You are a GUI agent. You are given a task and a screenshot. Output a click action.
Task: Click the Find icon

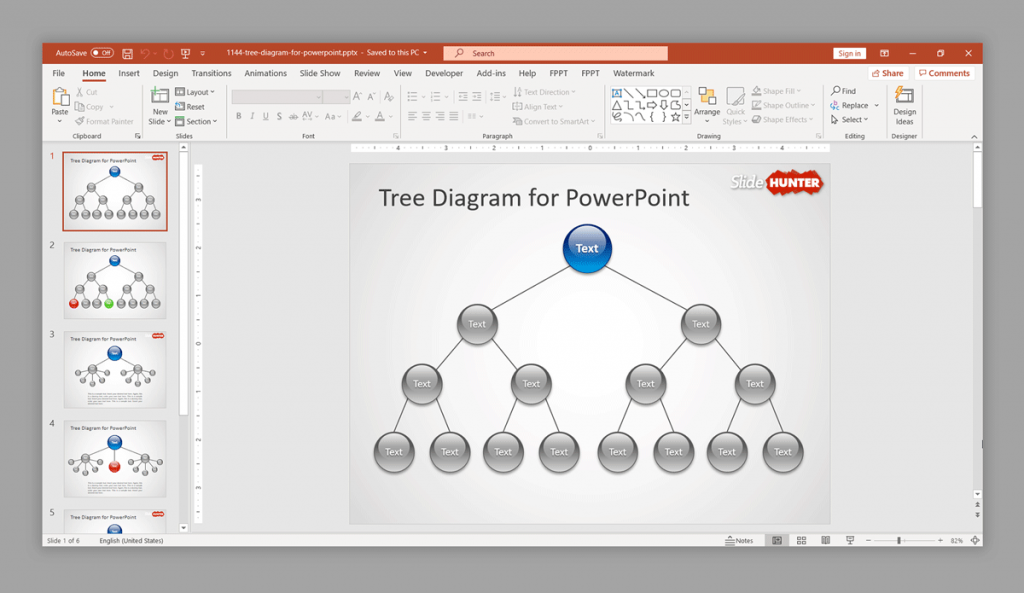click(842, 91)
